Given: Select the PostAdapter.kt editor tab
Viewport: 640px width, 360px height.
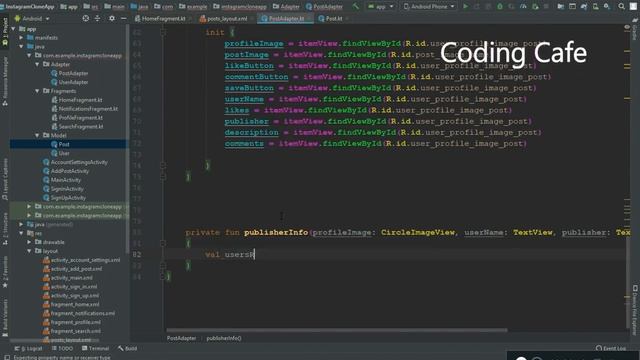Looking at the screenshot, I should pyautogui.click(x=286, y=18).
